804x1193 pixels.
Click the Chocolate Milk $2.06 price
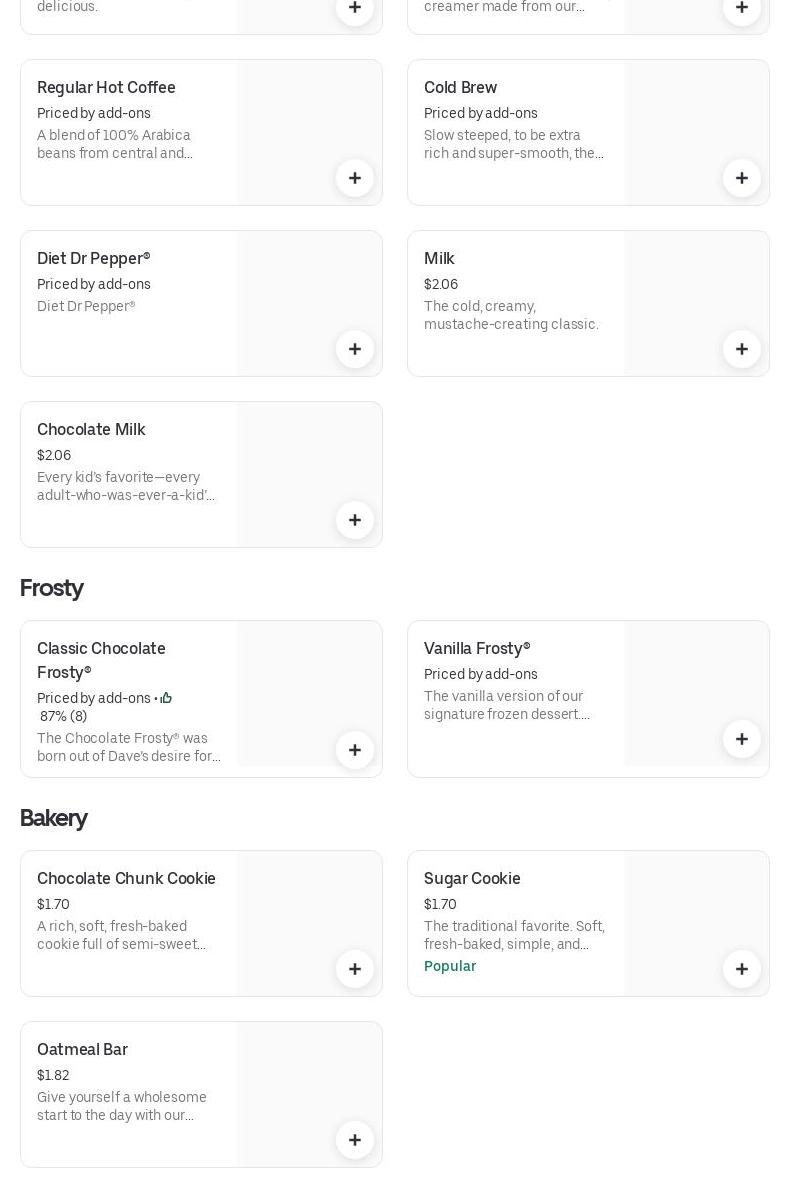click(54, 455)
